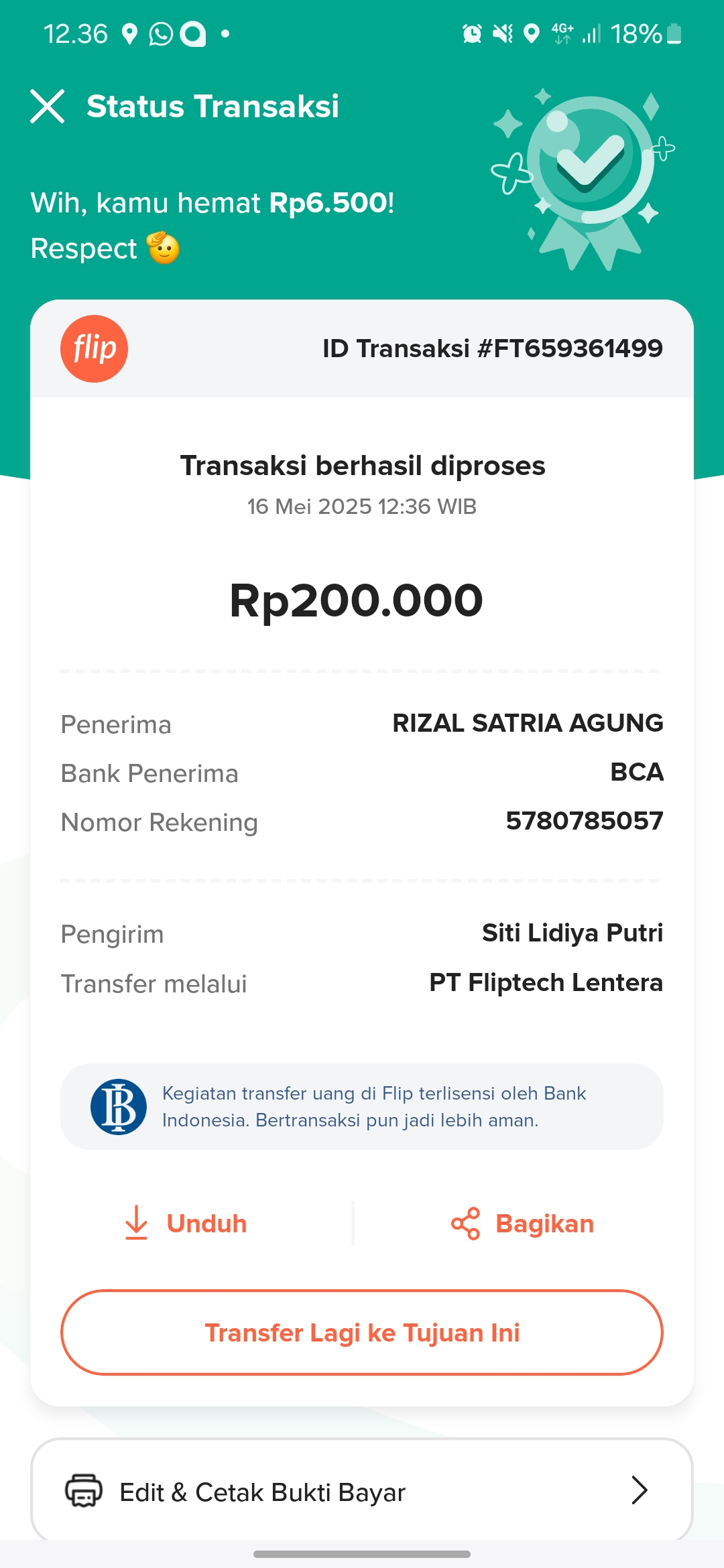Tap the Rp200.000 amount
The height and width of the screenshot is (1568, 724).
[x=356, y=600]
